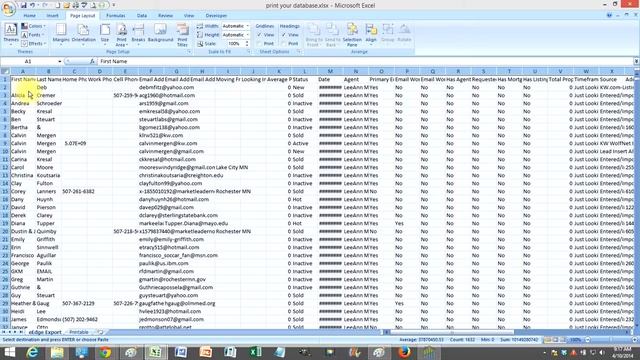The width and height of the screenshot is (640, 360).
Task: Switch to the Developer ribbon tab
Action: coord(216,16)
